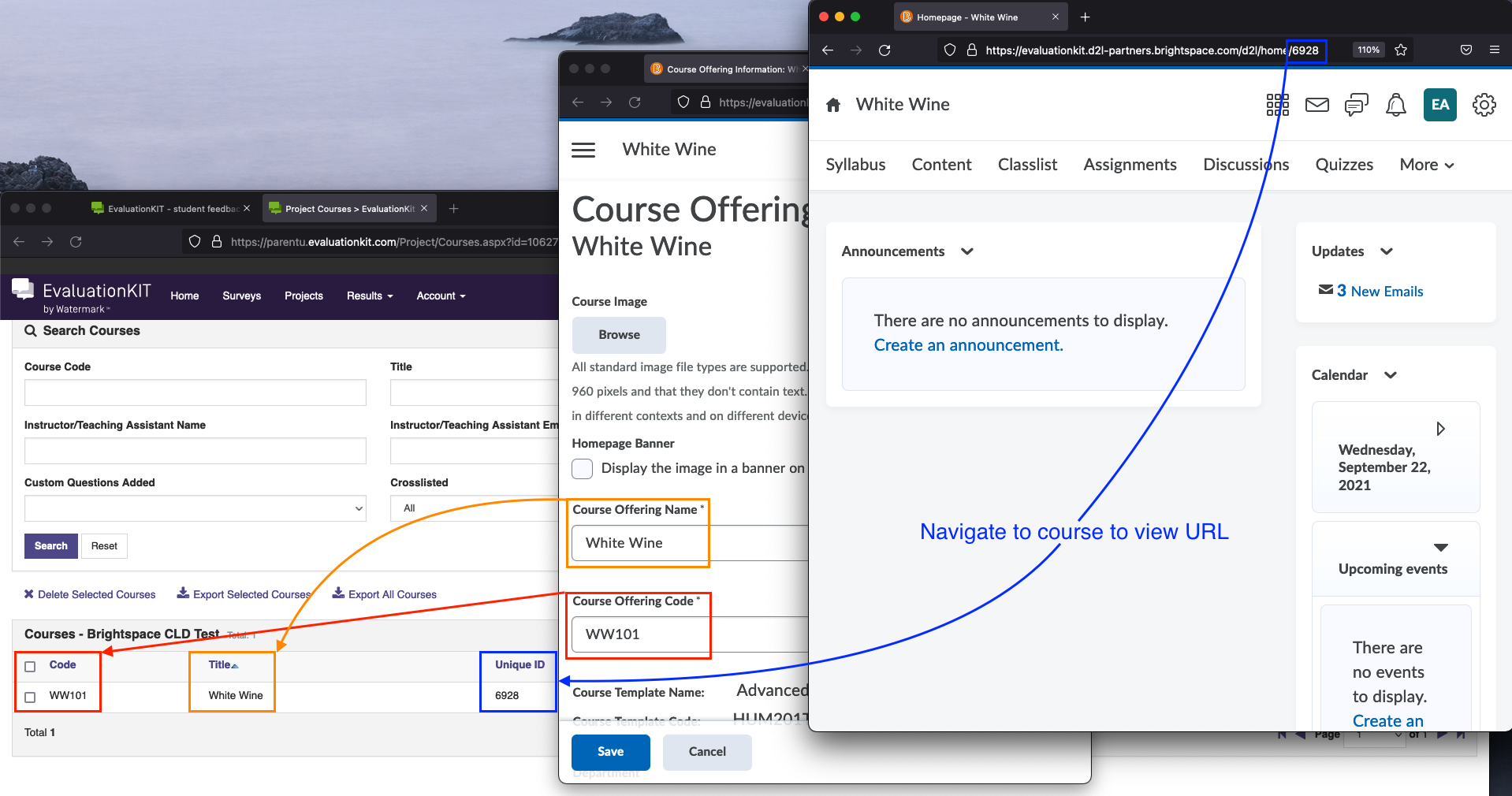The height and width of the screenshot is (796, 1512).
Task: Open the admin tools gear icon
Action: pyautogui.click(x=1484, y=105)
